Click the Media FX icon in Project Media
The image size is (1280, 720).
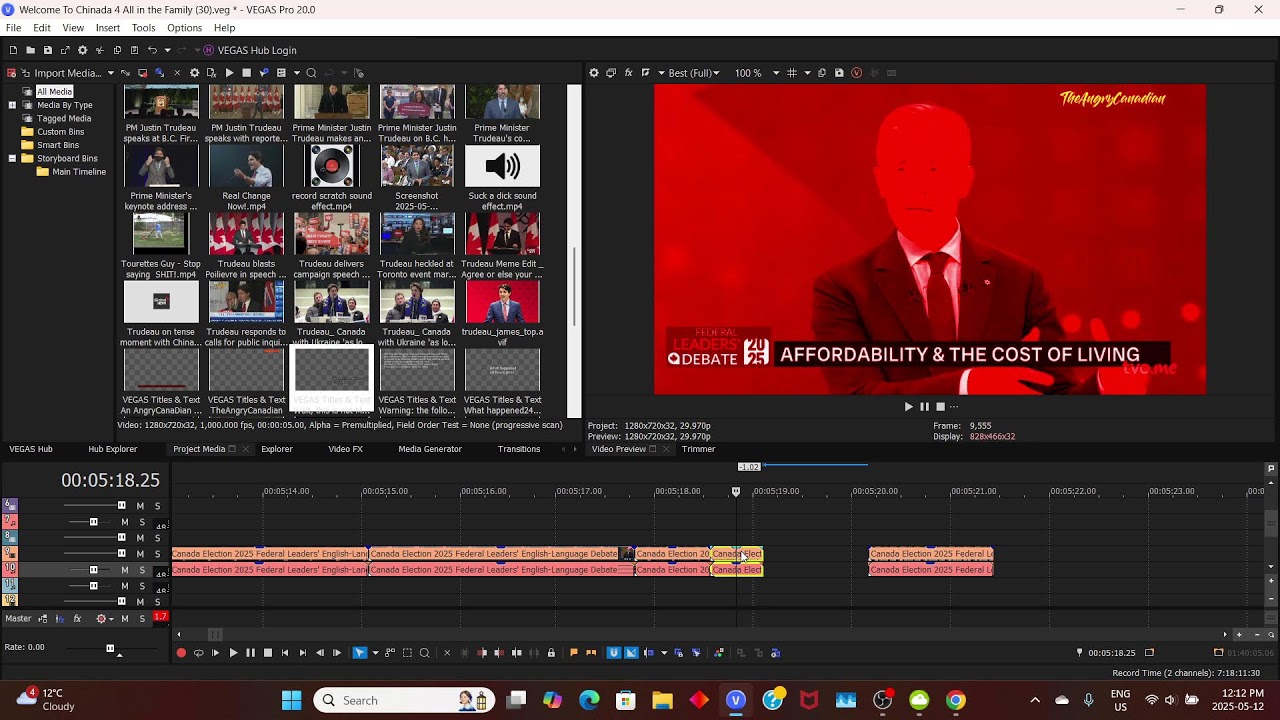point(211,73)
